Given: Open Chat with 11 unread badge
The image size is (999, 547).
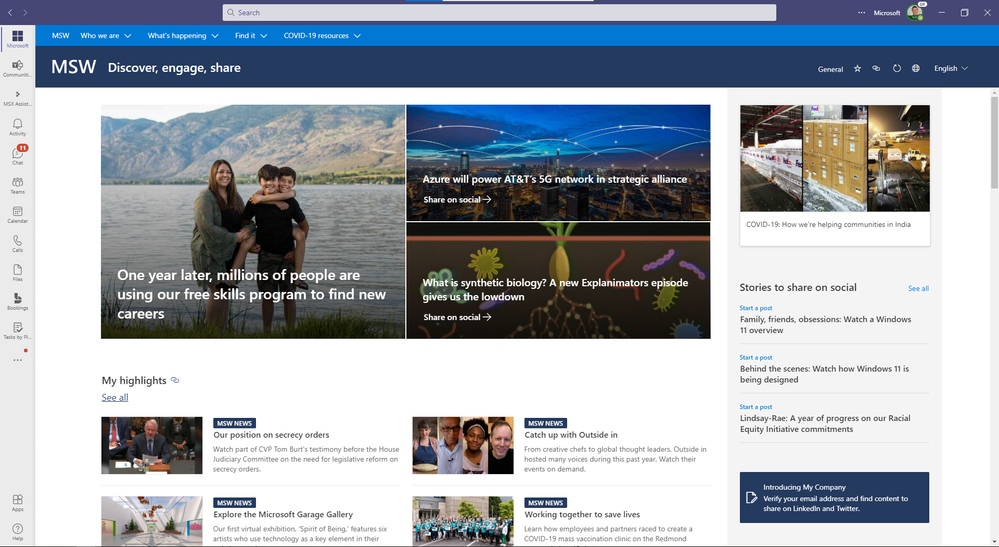Looking at the screenshot, I should pyautogui.click(x=17, y=155).
